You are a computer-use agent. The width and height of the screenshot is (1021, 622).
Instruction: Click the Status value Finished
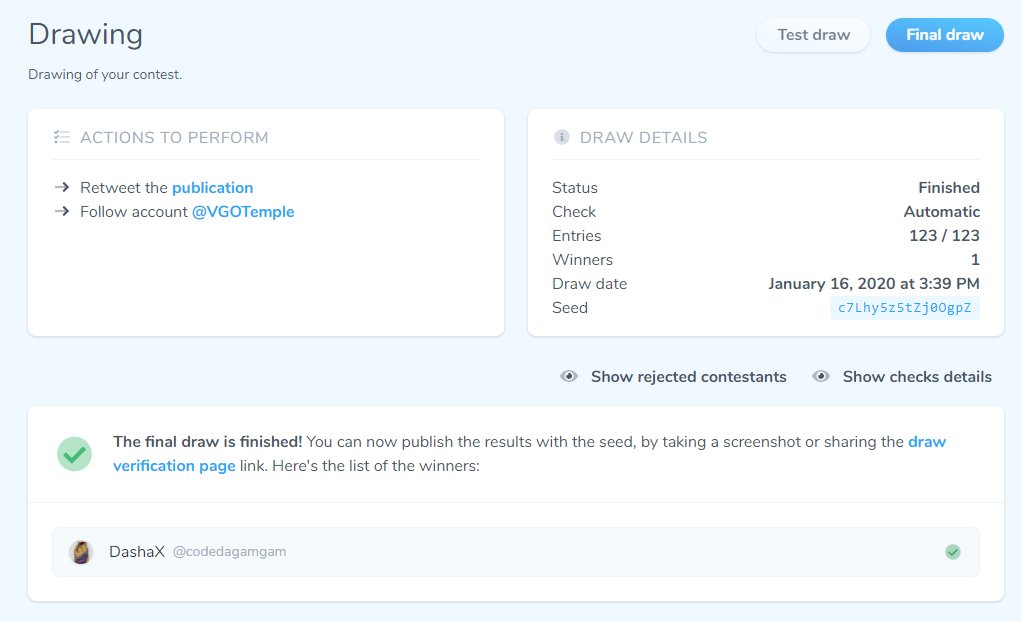(949, 188)
